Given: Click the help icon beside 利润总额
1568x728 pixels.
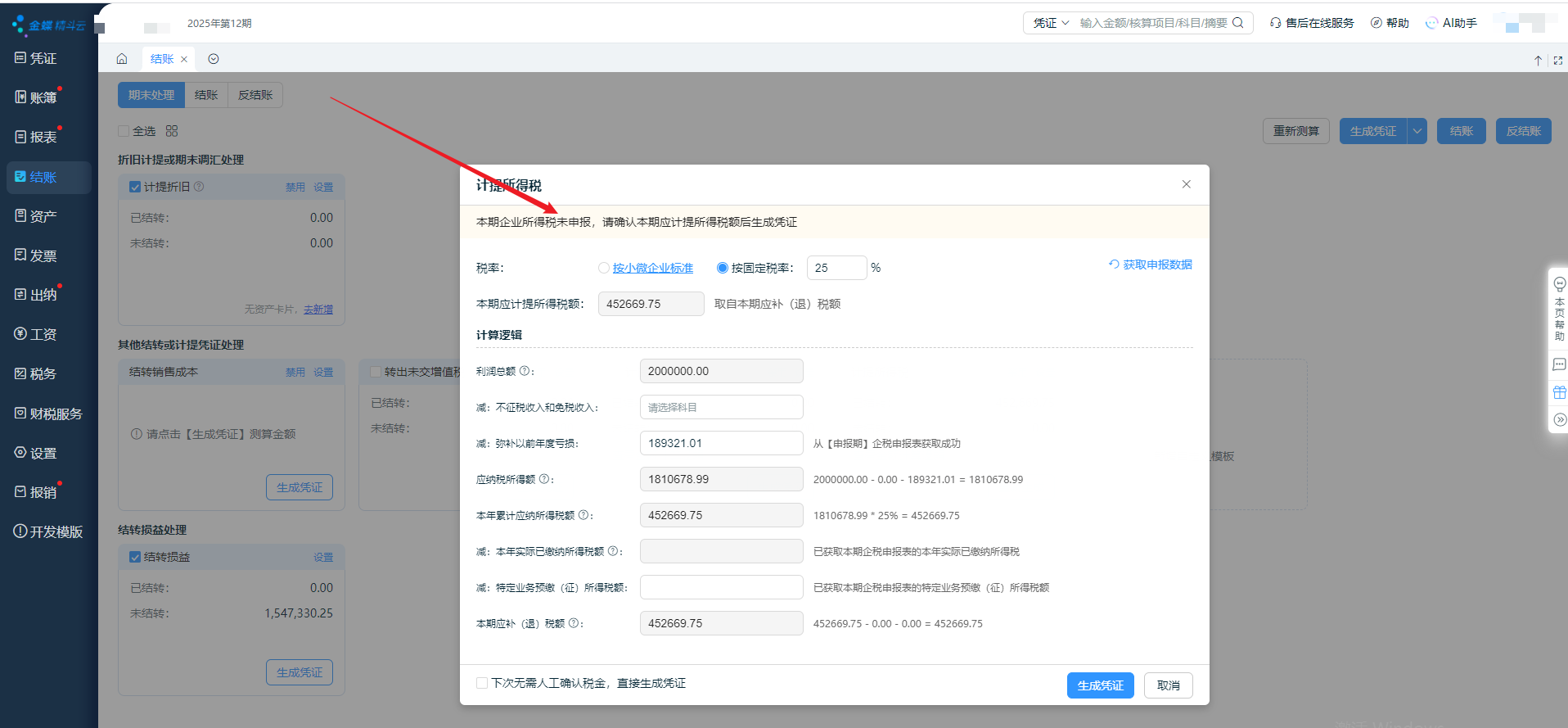Looking at the screenshot, I should (525, 371).
